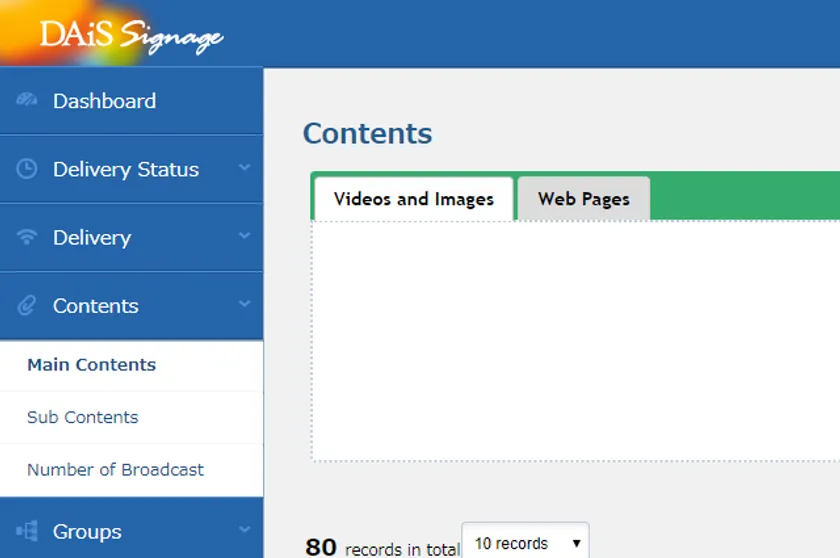The height and width of the screenshot is (558, 840).
Task: Select the Videos and Images tab
Action: click(413, 199)
